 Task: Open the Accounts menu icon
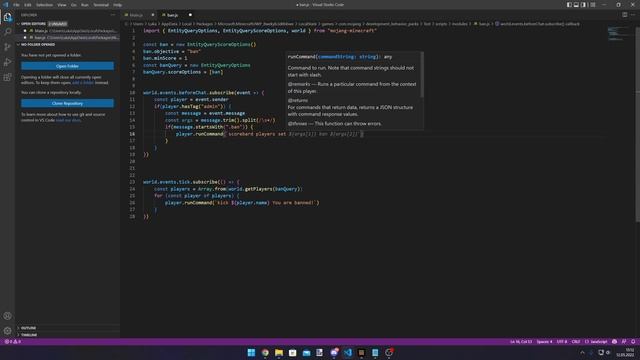7,316
